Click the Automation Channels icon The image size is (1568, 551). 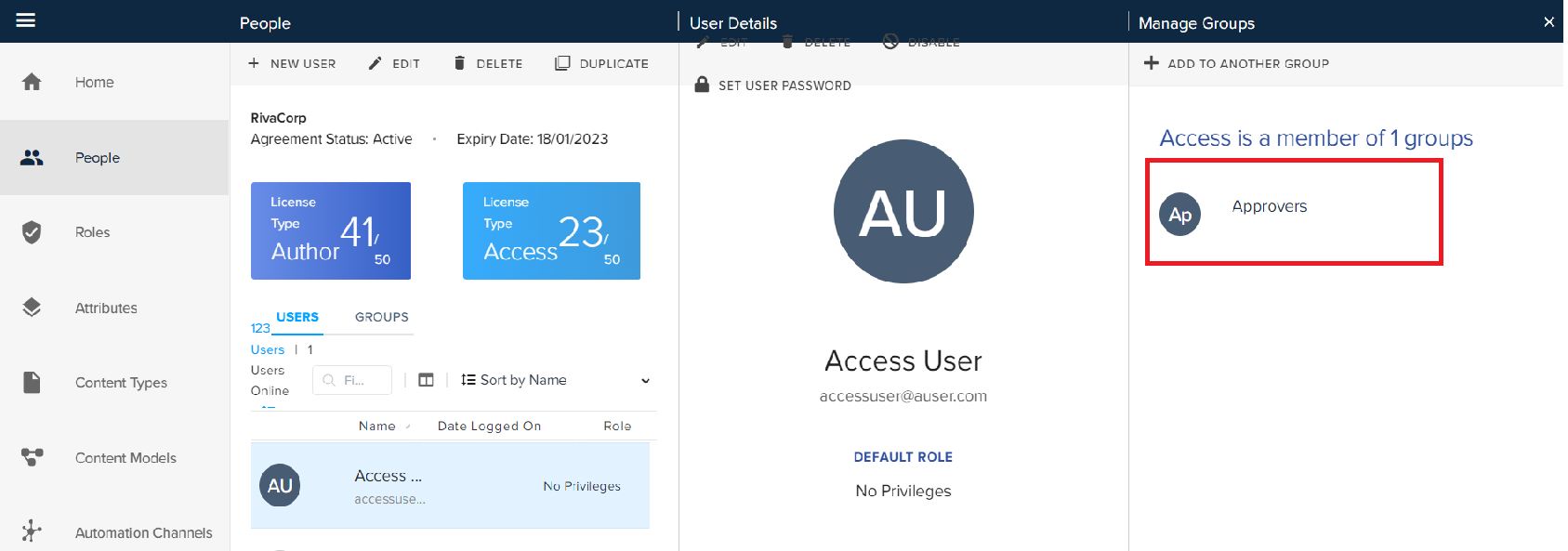point(32,531)
